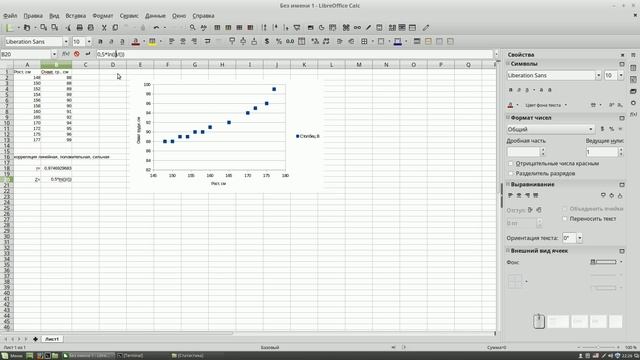This screenshot has height=360, width=640.
Task: Open sidebar font size dropdown
Action: [621, 76]
